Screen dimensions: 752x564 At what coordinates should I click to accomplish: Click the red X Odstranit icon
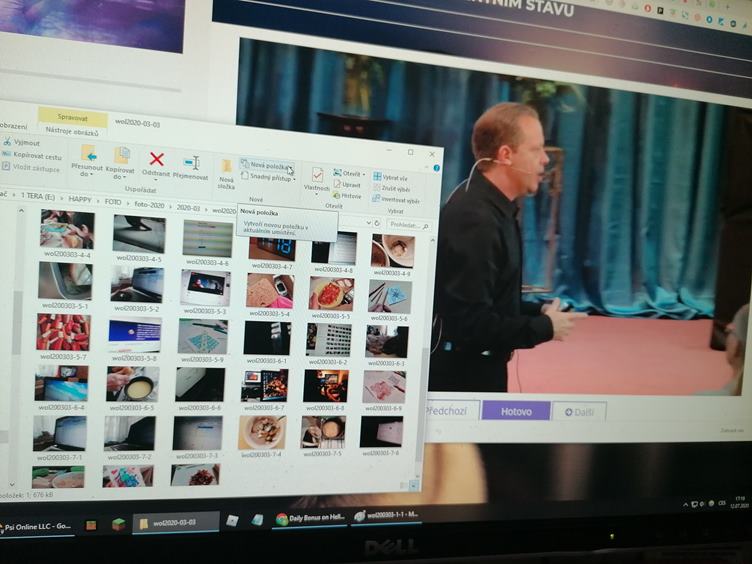(156, 159)
